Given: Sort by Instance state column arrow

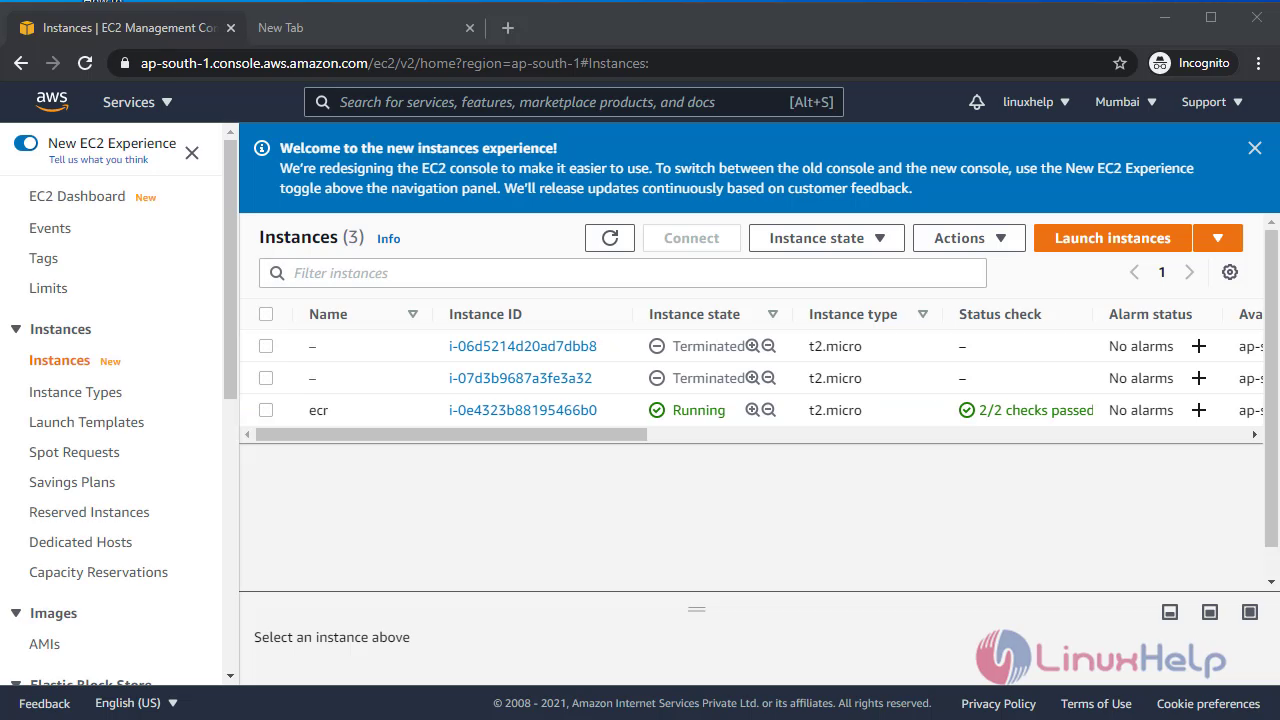Looking at the screenshot, I should click(772, 314).
